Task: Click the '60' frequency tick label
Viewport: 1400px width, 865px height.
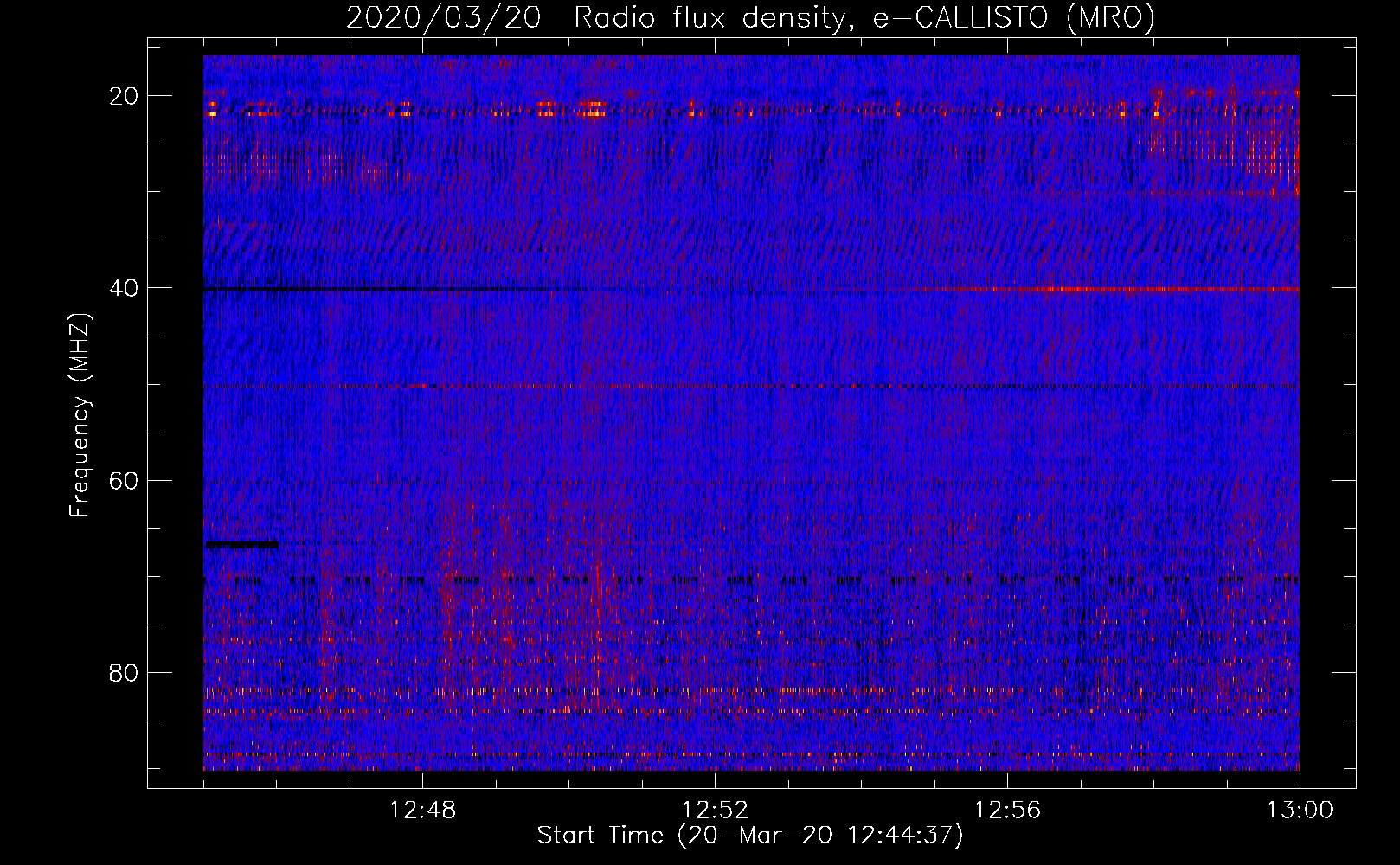Action: 124,480
